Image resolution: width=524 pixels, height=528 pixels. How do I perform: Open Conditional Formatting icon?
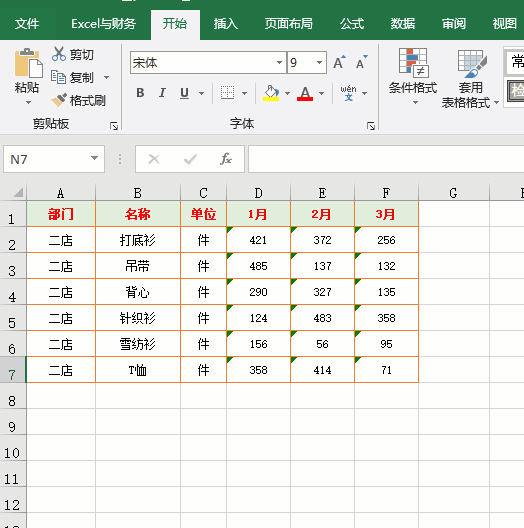click(414, 62)
